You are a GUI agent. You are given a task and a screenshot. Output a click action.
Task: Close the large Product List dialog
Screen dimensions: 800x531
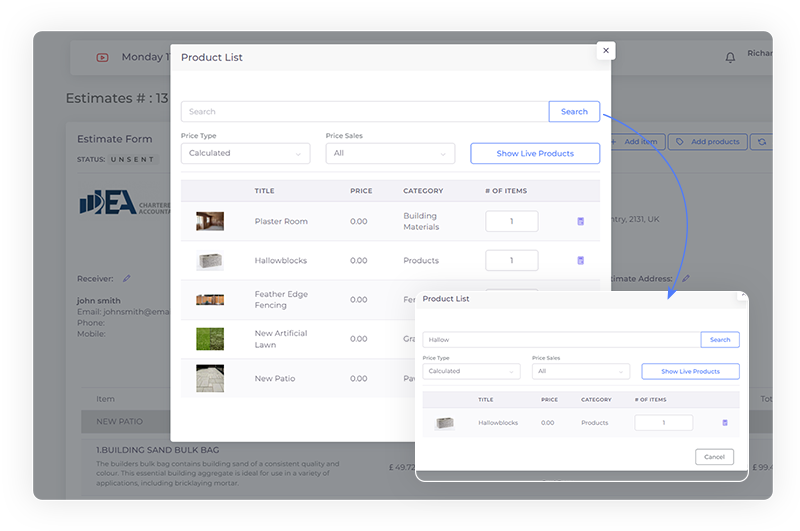605,50
